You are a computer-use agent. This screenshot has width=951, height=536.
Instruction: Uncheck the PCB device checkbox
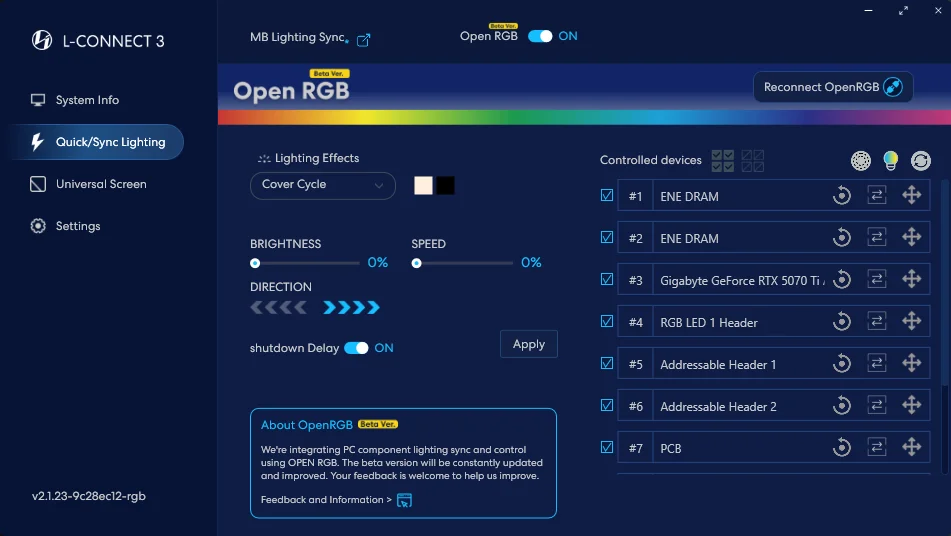607,447
